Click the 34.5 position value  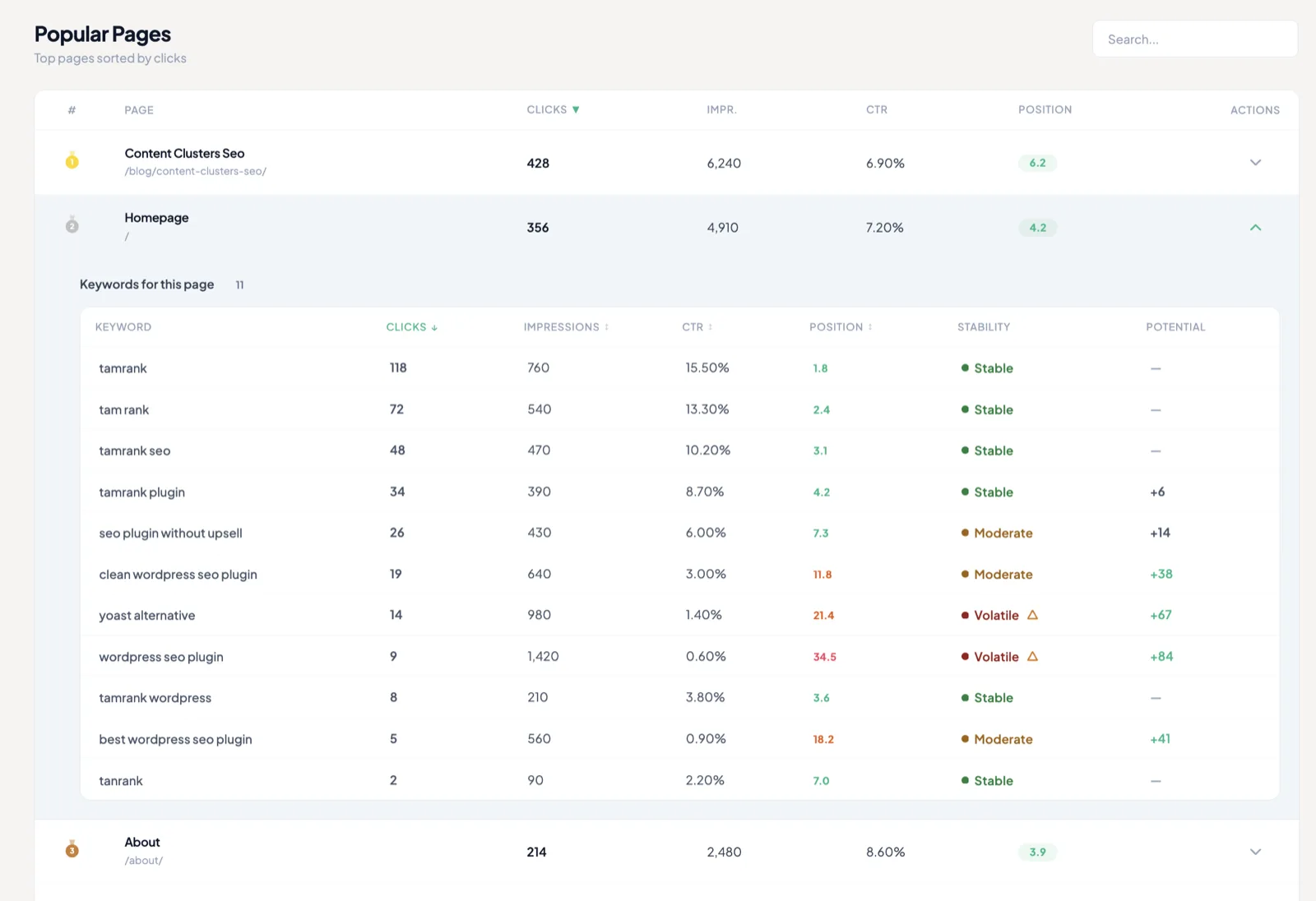824,657
